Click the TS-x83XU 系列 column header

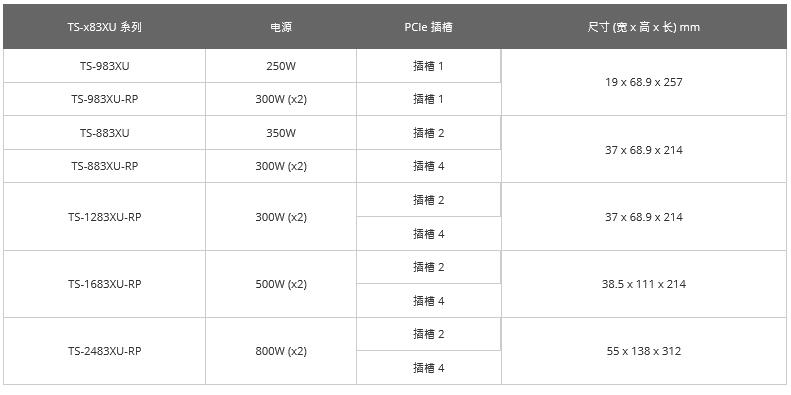(104, 27)
